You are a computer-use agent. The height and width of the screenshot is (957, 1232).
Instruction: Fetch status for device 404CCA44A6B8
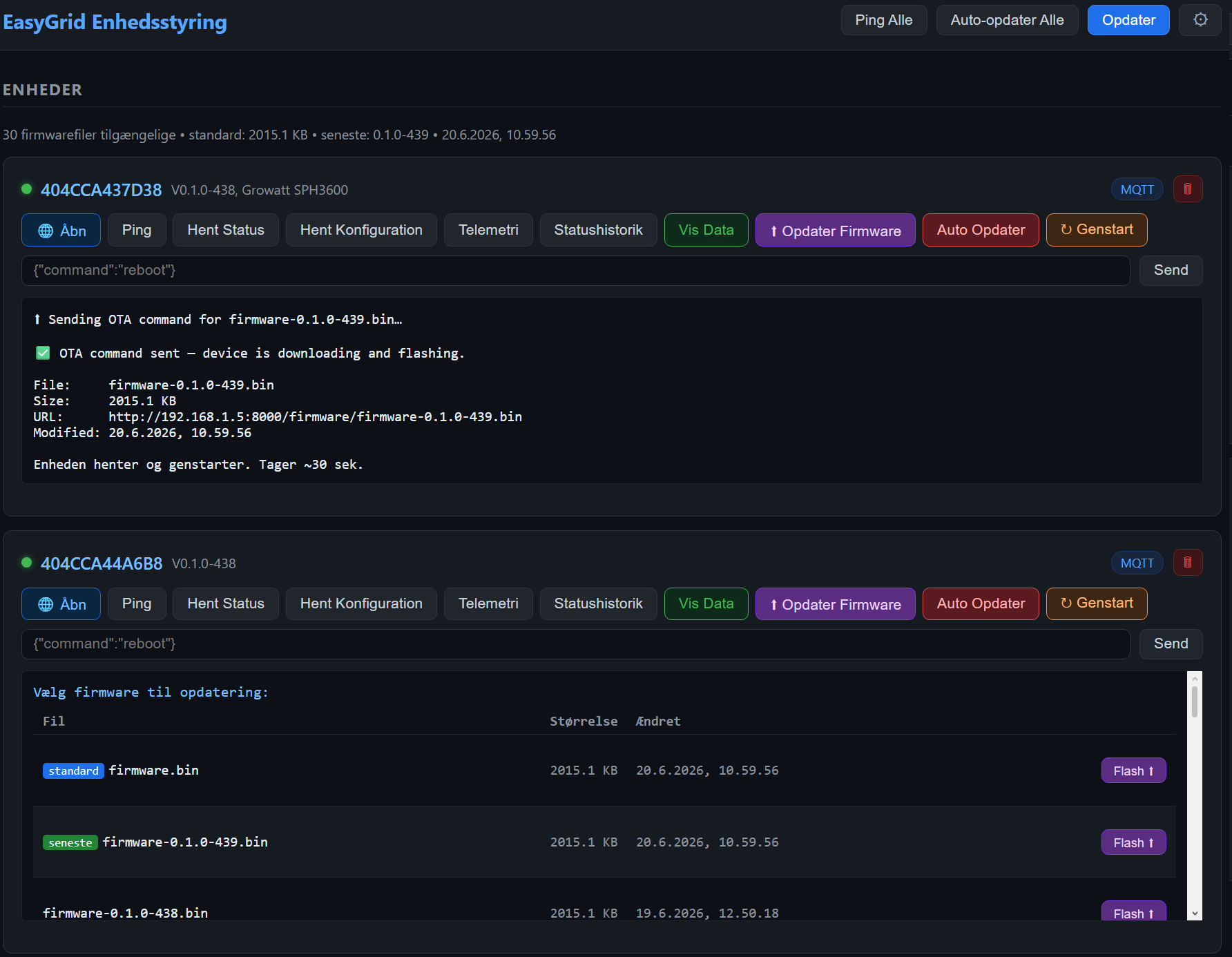point(226,604)
